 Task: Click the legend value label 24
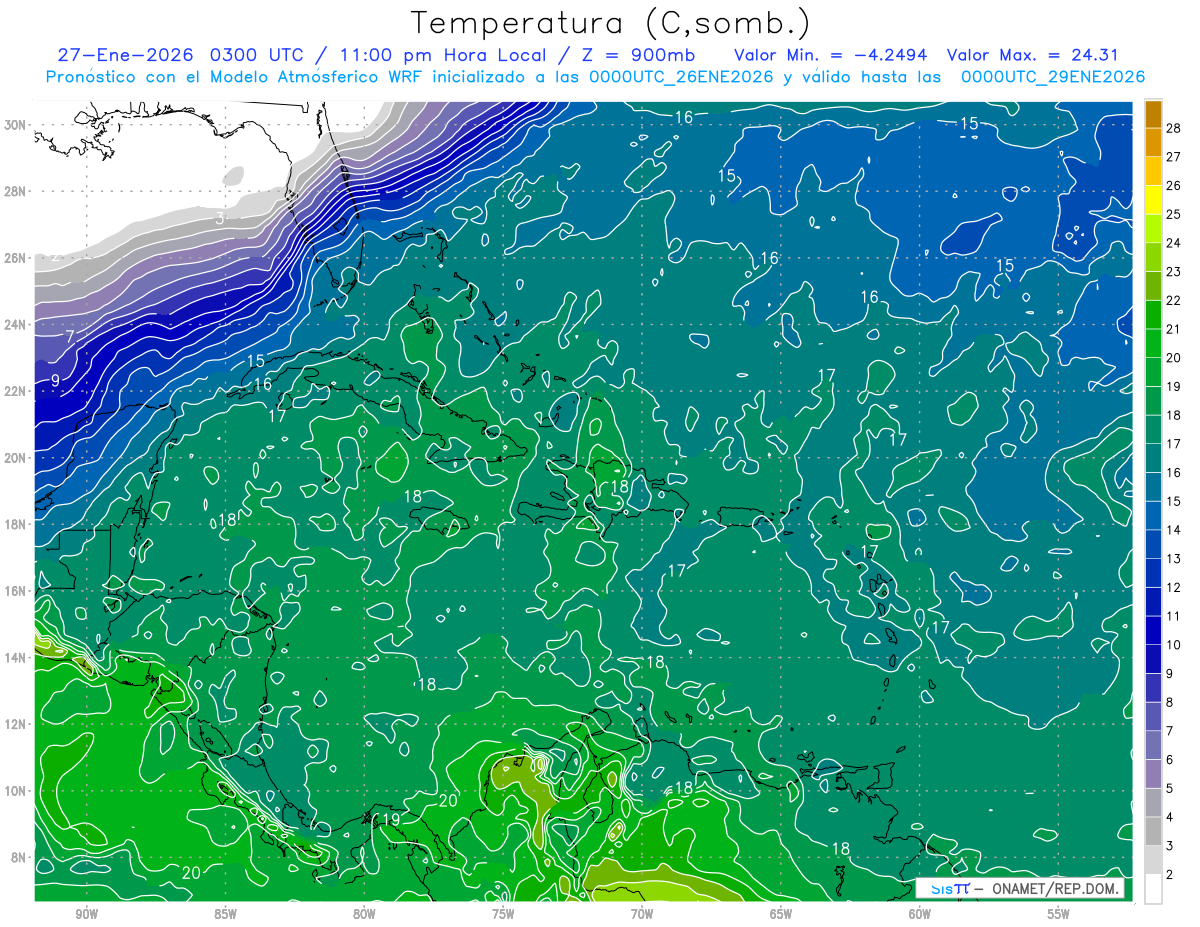tap(1174, 243)
